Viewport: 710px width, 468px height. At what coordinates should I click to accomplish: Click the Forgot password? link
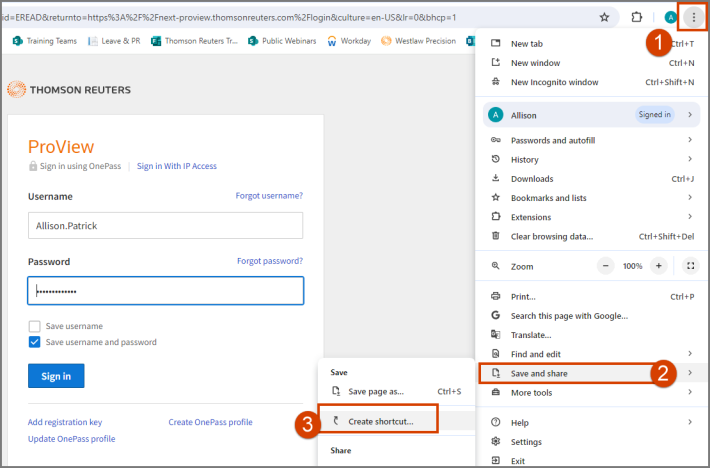click(x=270, y=261)
